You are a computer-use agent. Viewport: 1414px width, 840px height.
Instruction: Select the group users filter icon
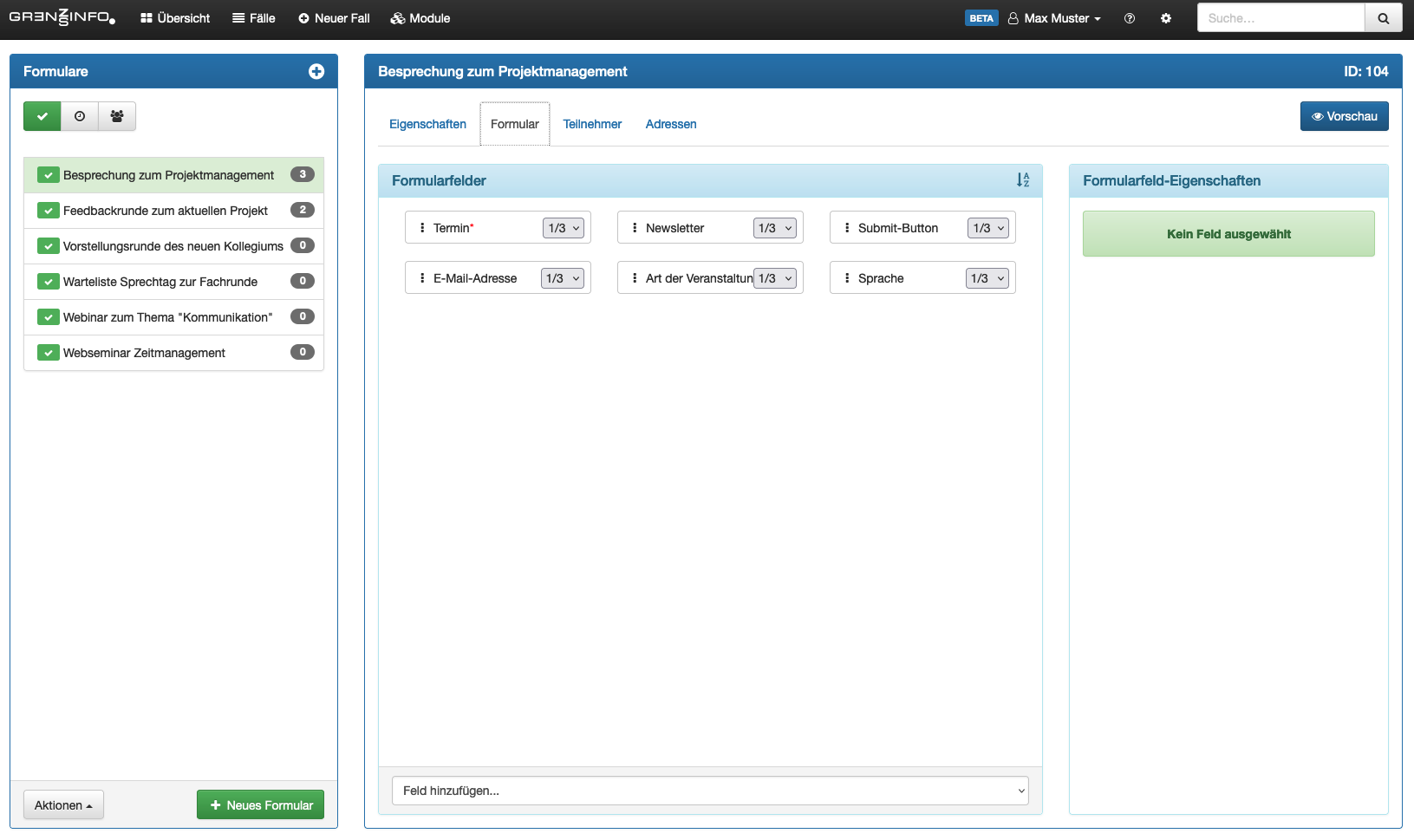point(117,116)
